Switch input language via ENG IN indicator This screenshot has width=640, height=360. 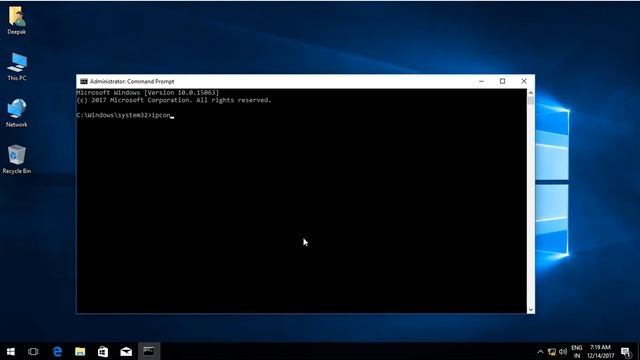pos(577,351)
